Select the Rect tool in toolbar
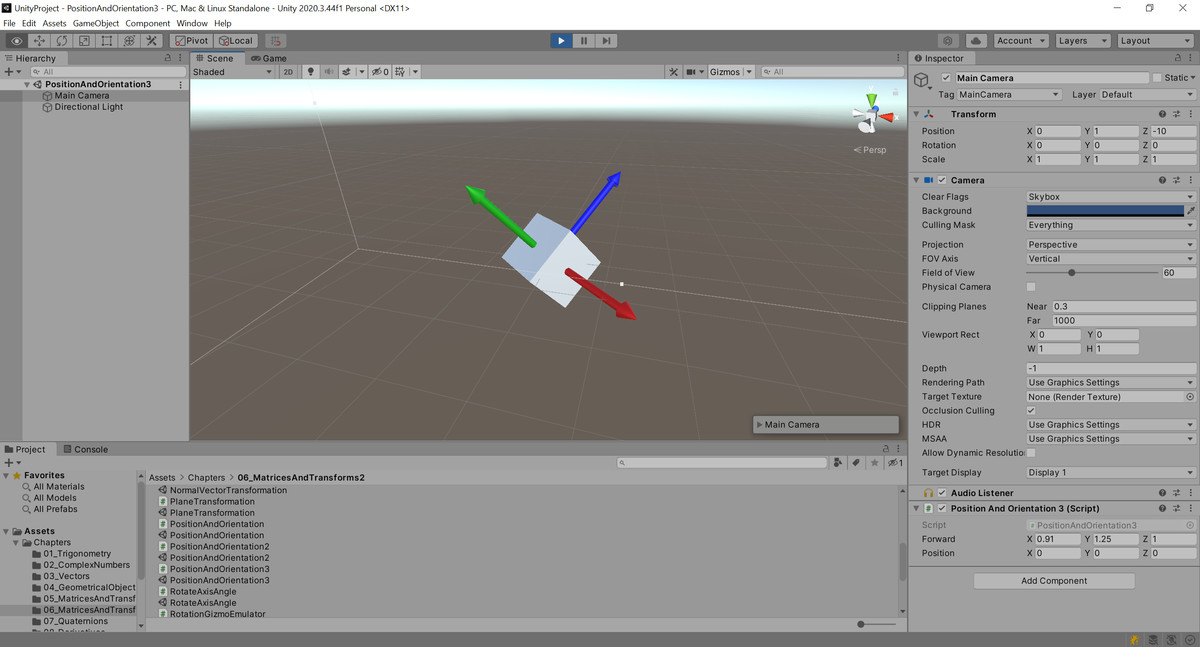This screenshot has height=647, width=1200. click(107, 41)
